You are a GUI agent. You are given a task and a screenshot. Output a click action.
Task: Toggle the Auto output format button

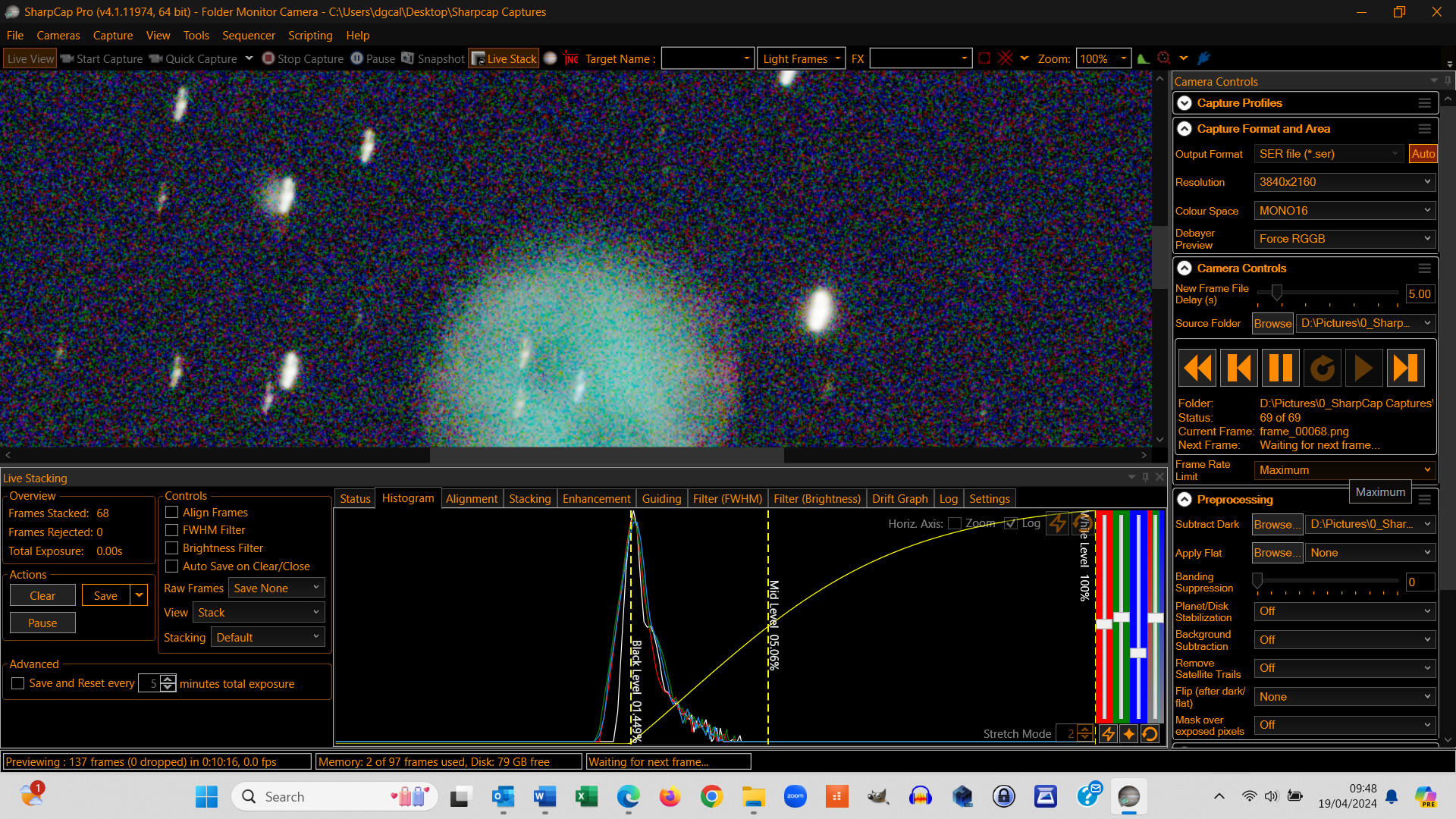pos(1423,154)
